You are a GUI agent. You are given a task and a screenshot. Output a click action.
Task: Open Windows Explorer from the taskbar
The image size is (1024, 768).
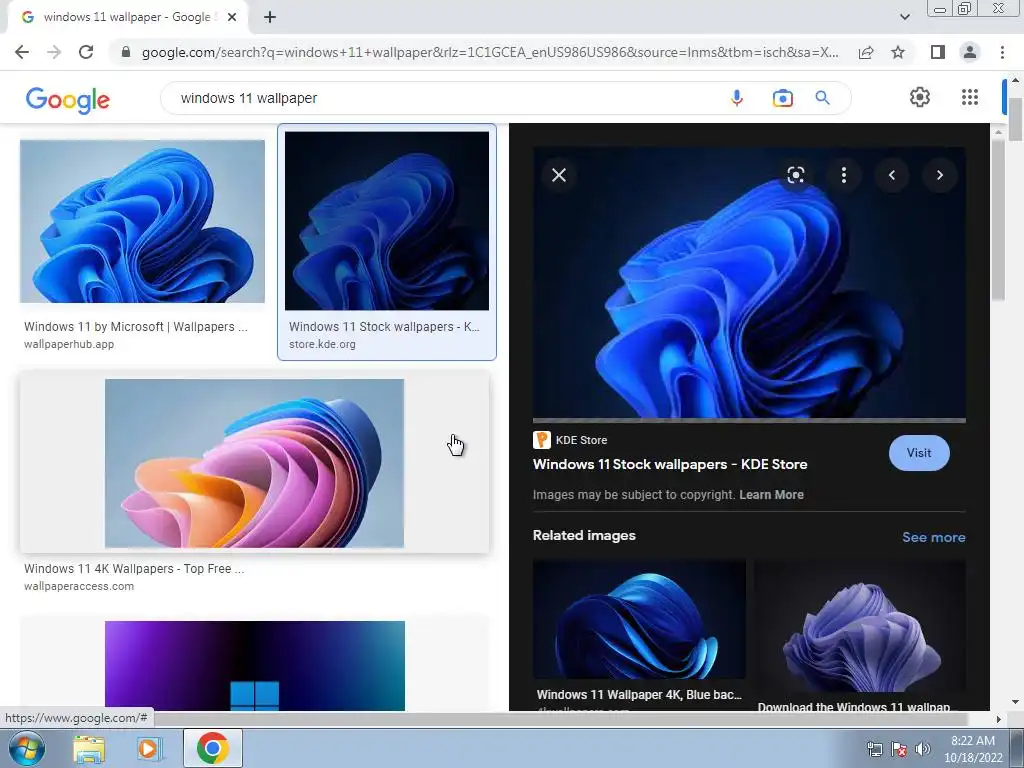tap(89, 748)
